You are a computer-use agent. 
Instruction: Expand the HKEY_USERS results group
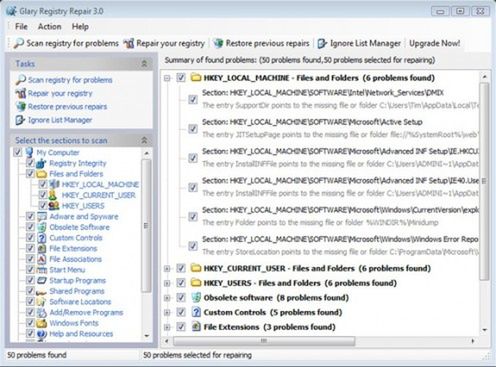coord(167,283)
